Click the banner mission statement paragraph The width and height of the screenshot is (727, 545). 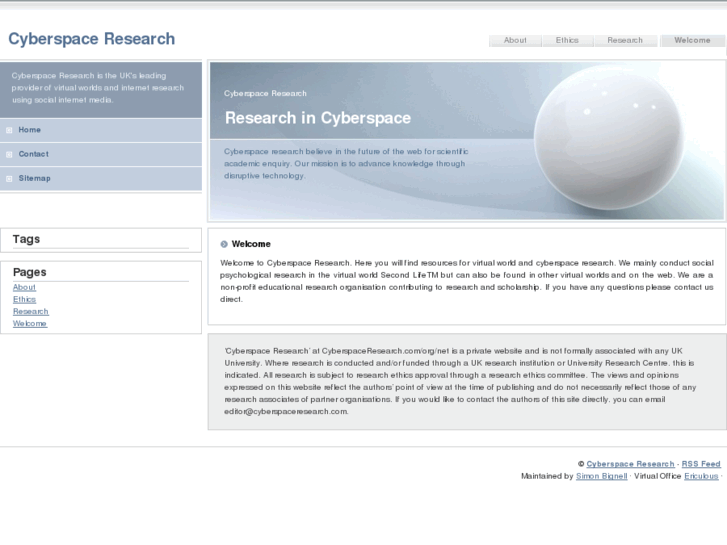click(x=346, y=164)
